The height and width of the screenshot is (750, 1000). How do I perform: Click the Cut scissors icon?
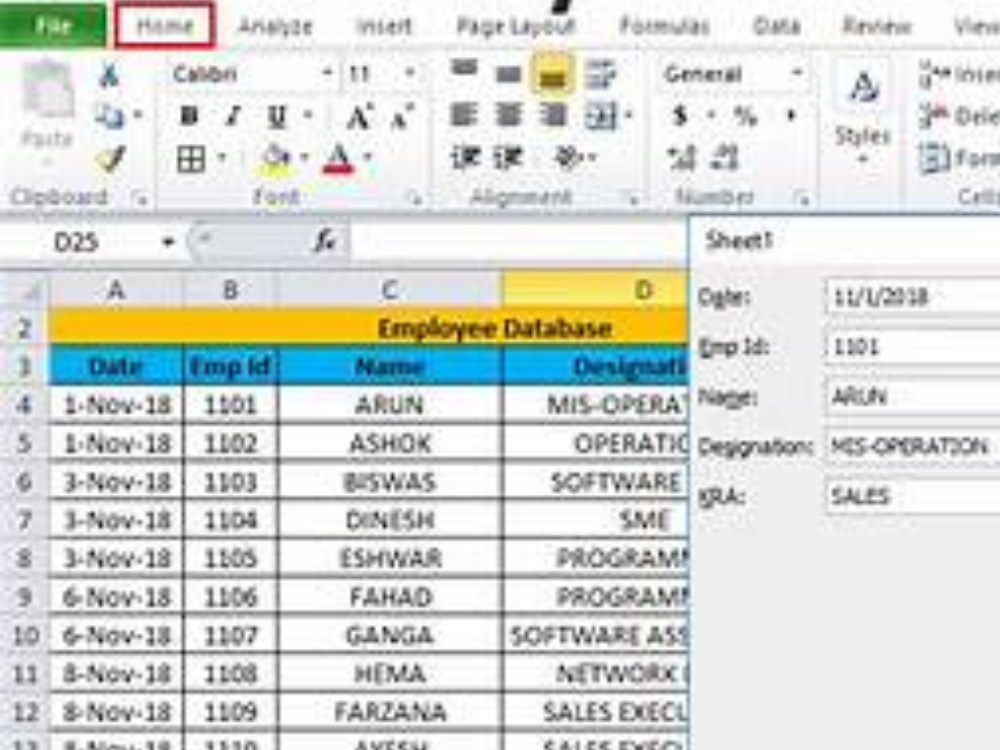point(109,75)
